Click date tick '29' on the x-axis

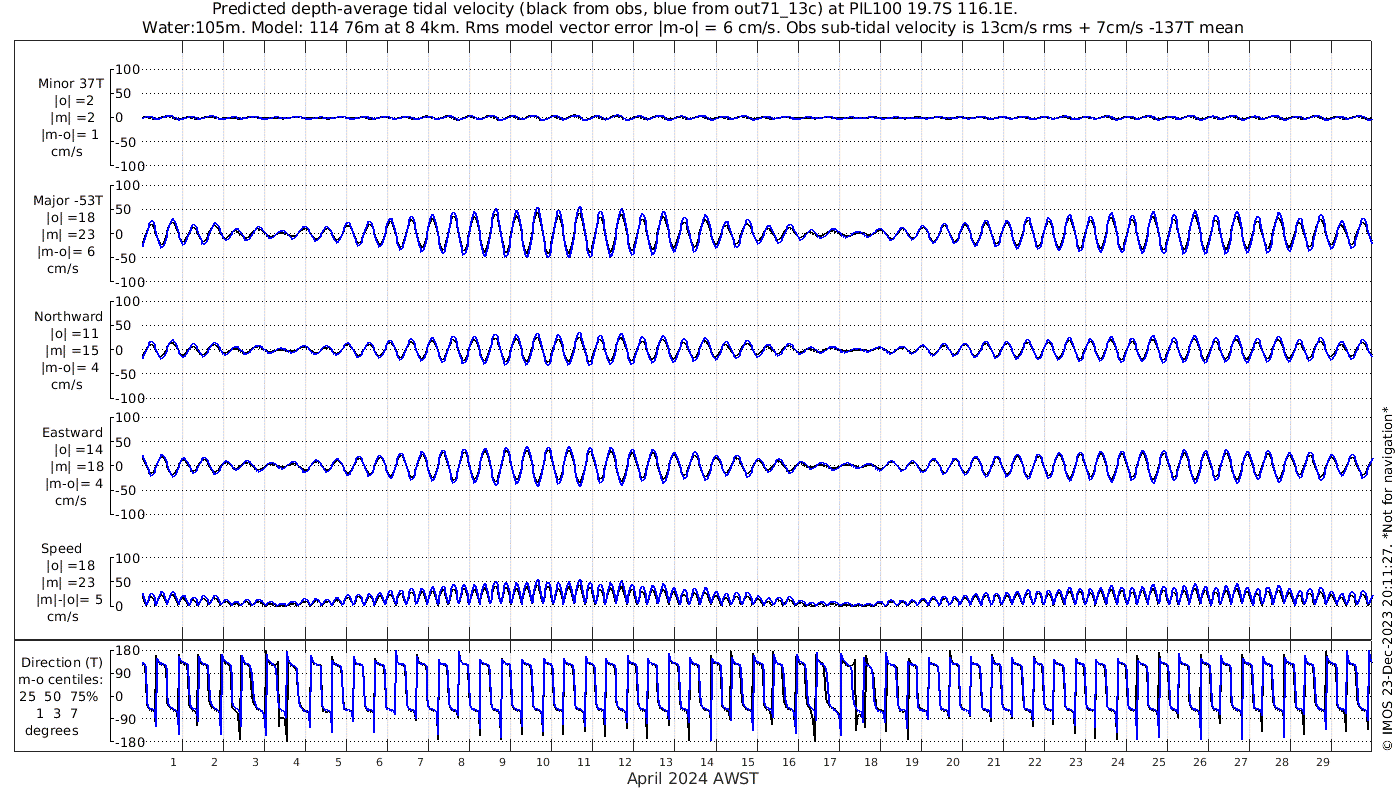(x=1322, y=762)
